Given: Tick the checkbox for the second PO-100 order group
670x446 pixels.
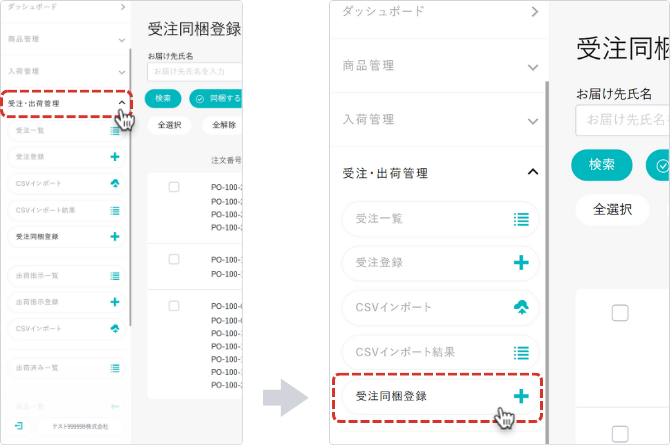Looking at the screenshot, I should pyautogui.click(x=174, y=259).
